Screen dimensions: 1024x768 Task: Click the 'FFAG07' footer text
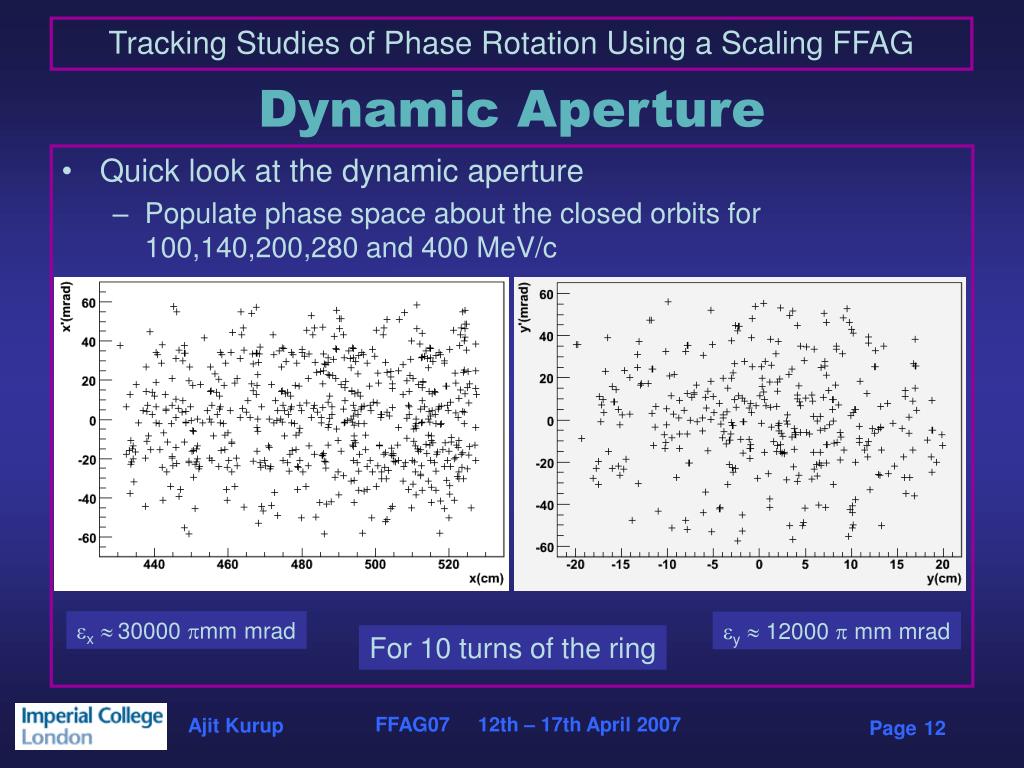click(x=412, y=724)
